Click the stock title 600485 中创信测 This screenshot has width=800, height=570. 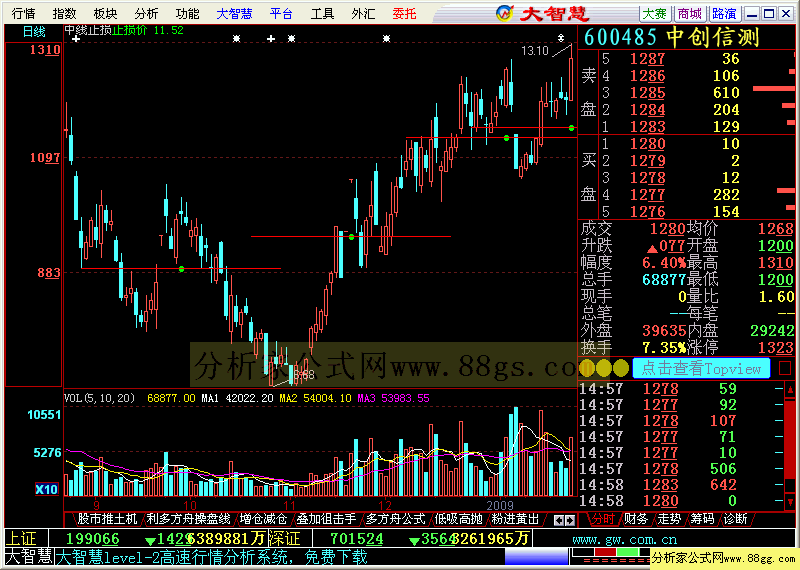coord(672,37)
